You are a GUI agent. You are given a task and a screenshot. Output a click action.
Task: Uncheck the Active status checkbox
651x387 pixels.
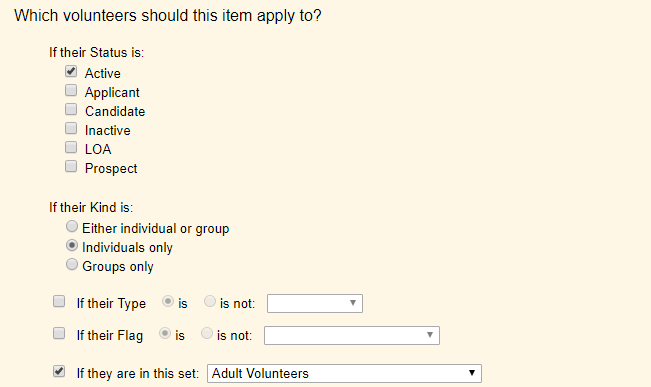pos(71,71)
